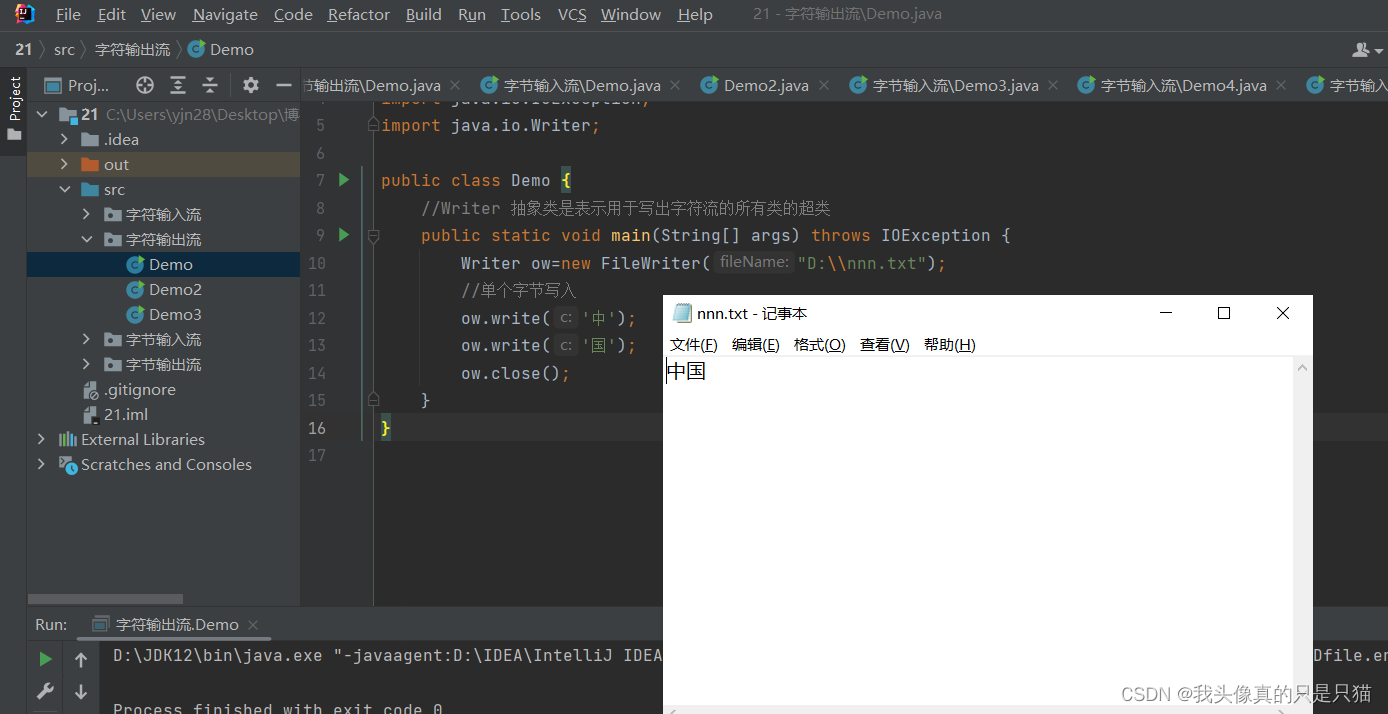Click the wrench icon in Run panel

point(45,691)
